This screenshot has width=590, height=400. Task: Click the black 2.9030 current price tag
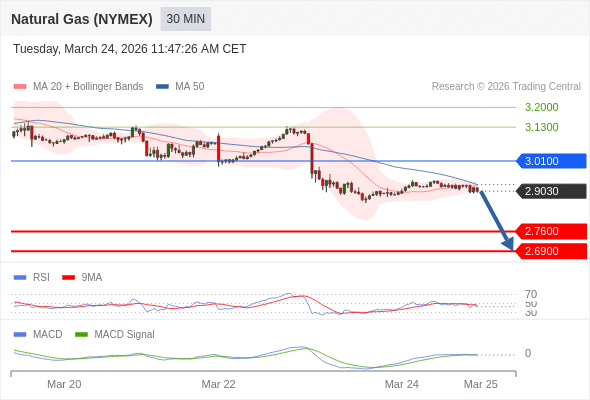(x=550, y=191)
